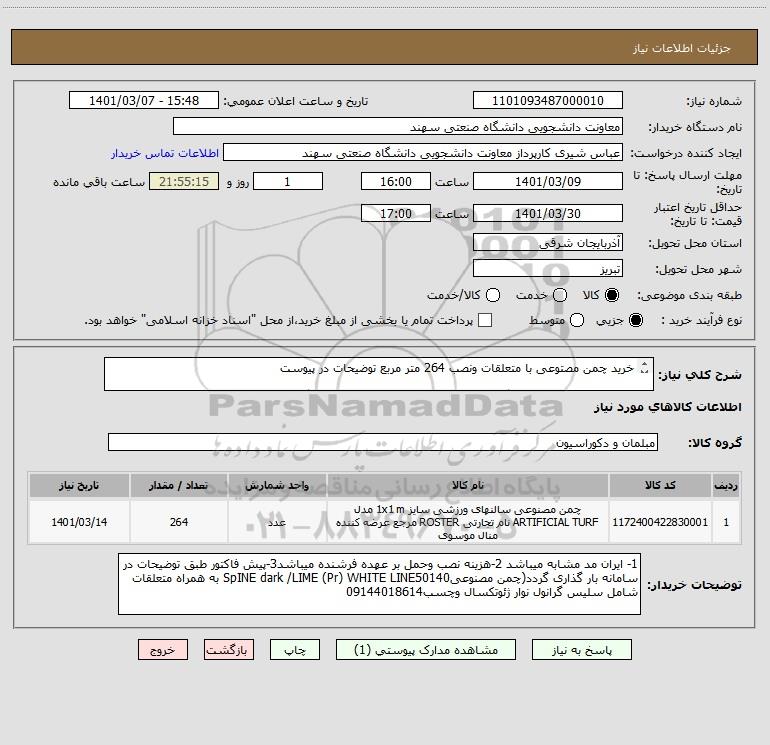Click the buyer organization name field
Viewport: 770px width, 745px height.
(x=398, y=127)
